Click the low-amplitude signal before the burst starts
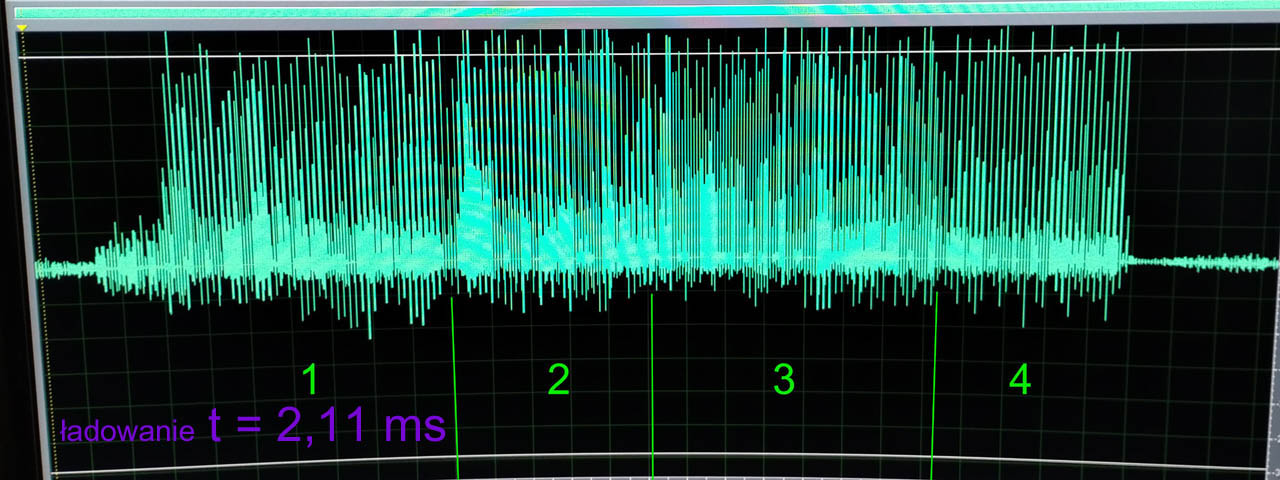1280x480 pixels. [x=65, y=268]
